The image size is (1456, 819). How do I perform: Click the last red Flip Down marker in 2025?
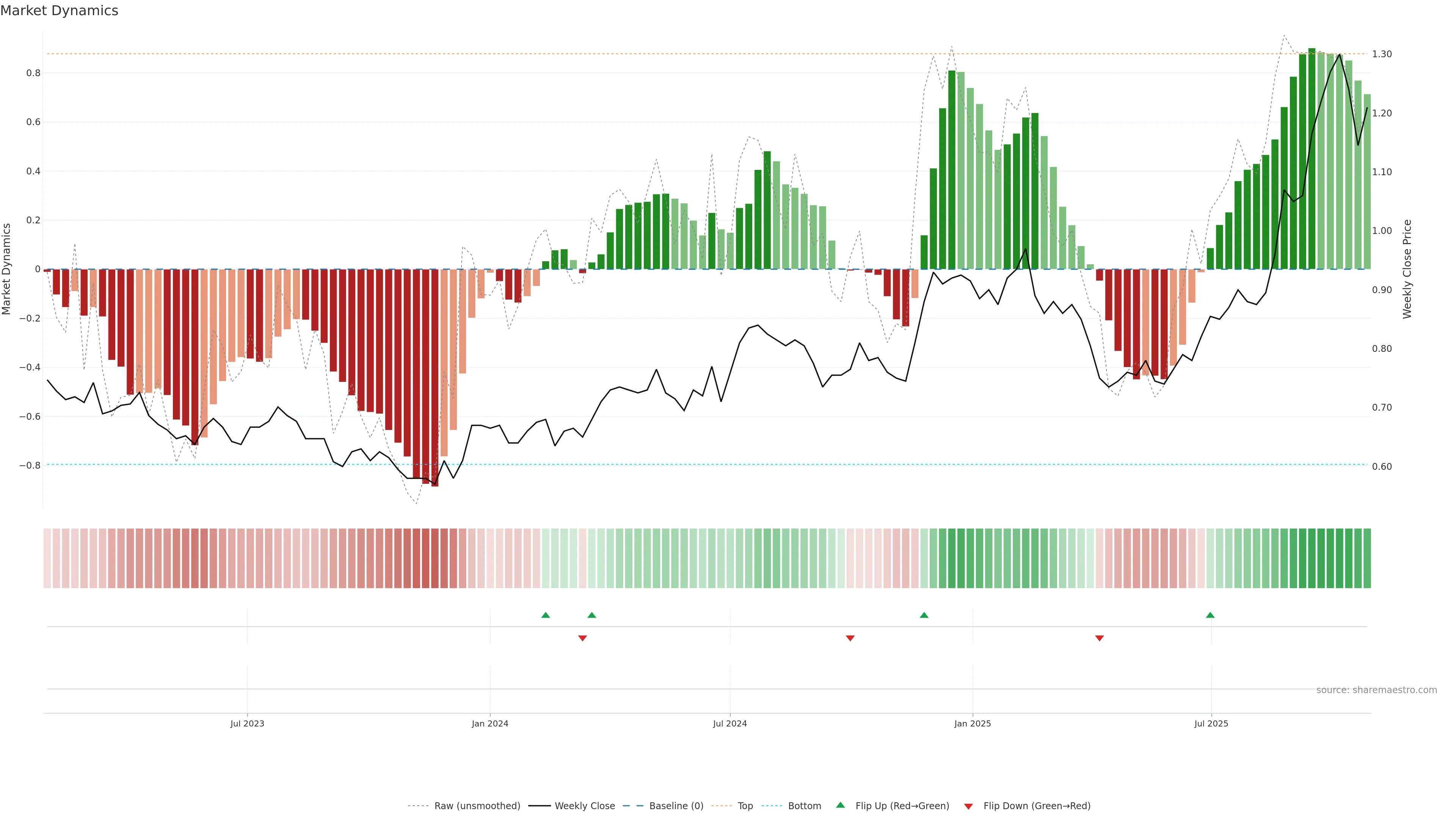click(x=1099, y=638)
